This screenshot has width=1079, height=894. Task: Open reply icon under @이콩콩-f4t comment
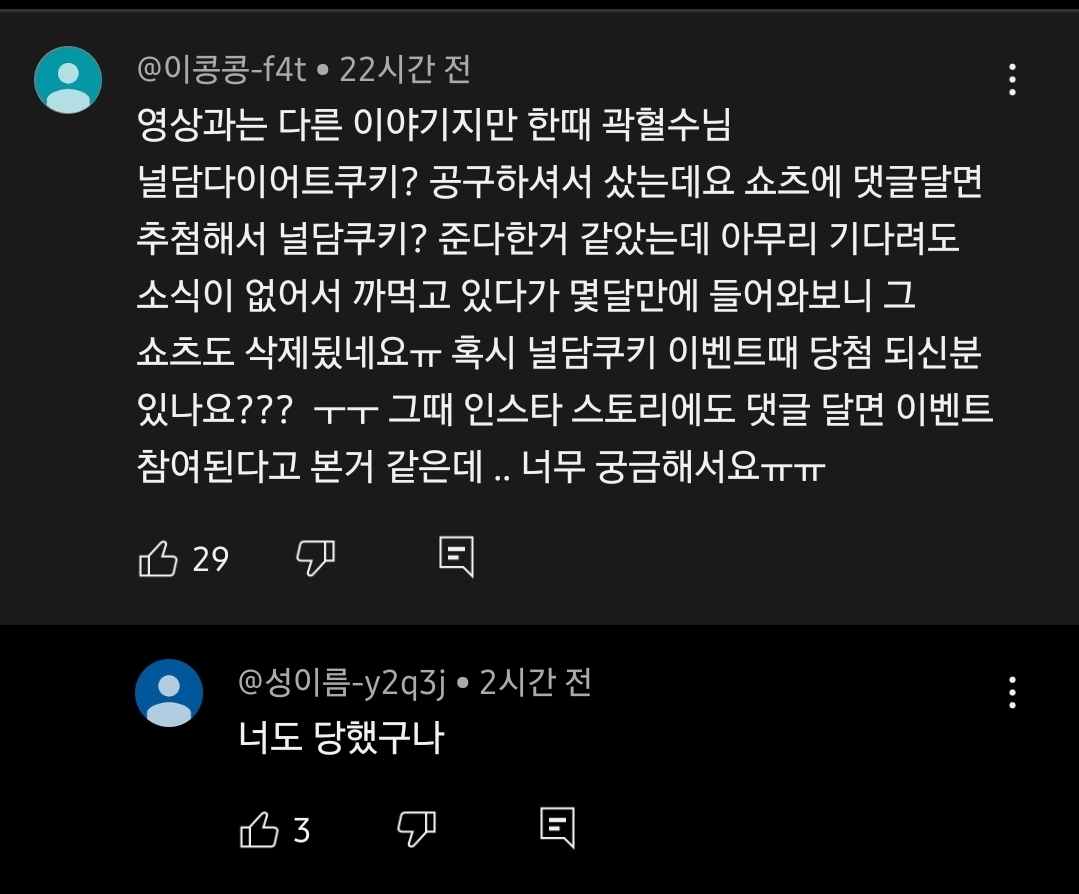457,557
